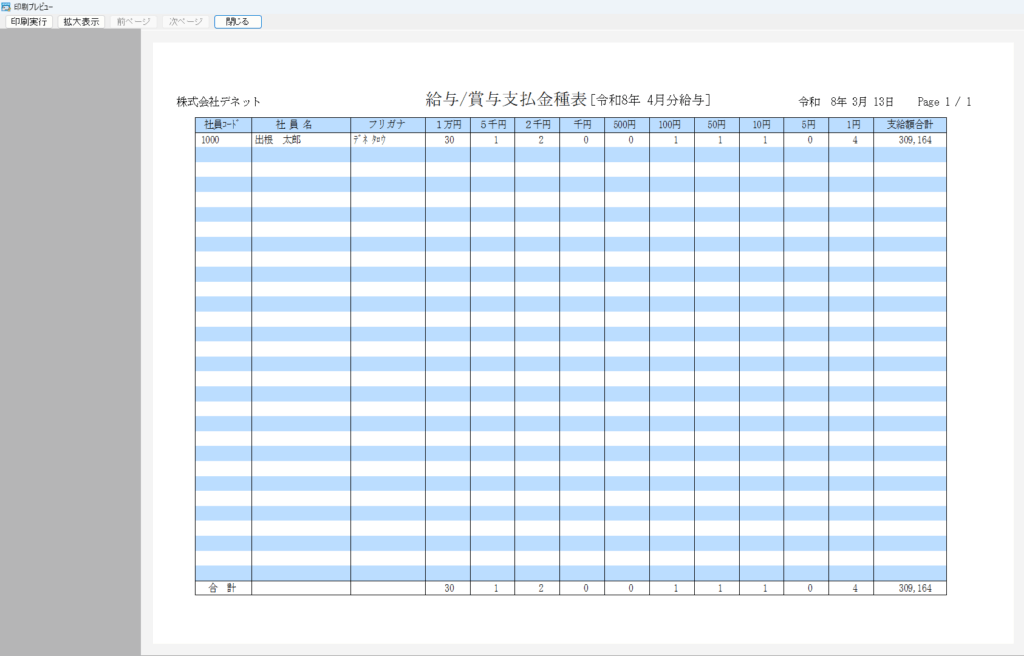The width and height of the screenshot is (1024, 656).
Task: Click the company name 株式会社デネット
Action: pyautogui.click(x=219, y=101)
